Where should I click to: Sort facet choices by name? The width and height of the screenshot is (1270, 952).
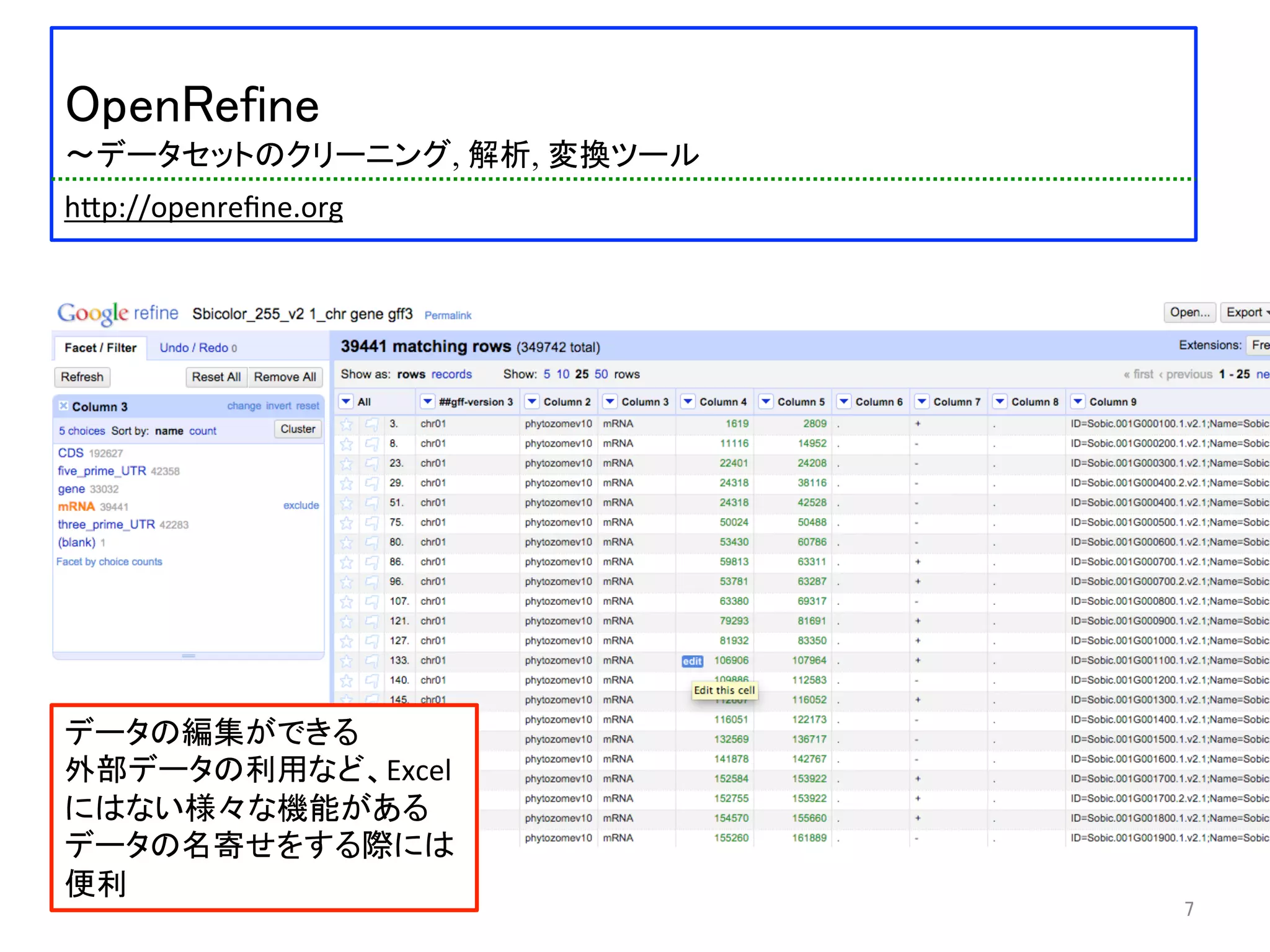tap(169, 431)
